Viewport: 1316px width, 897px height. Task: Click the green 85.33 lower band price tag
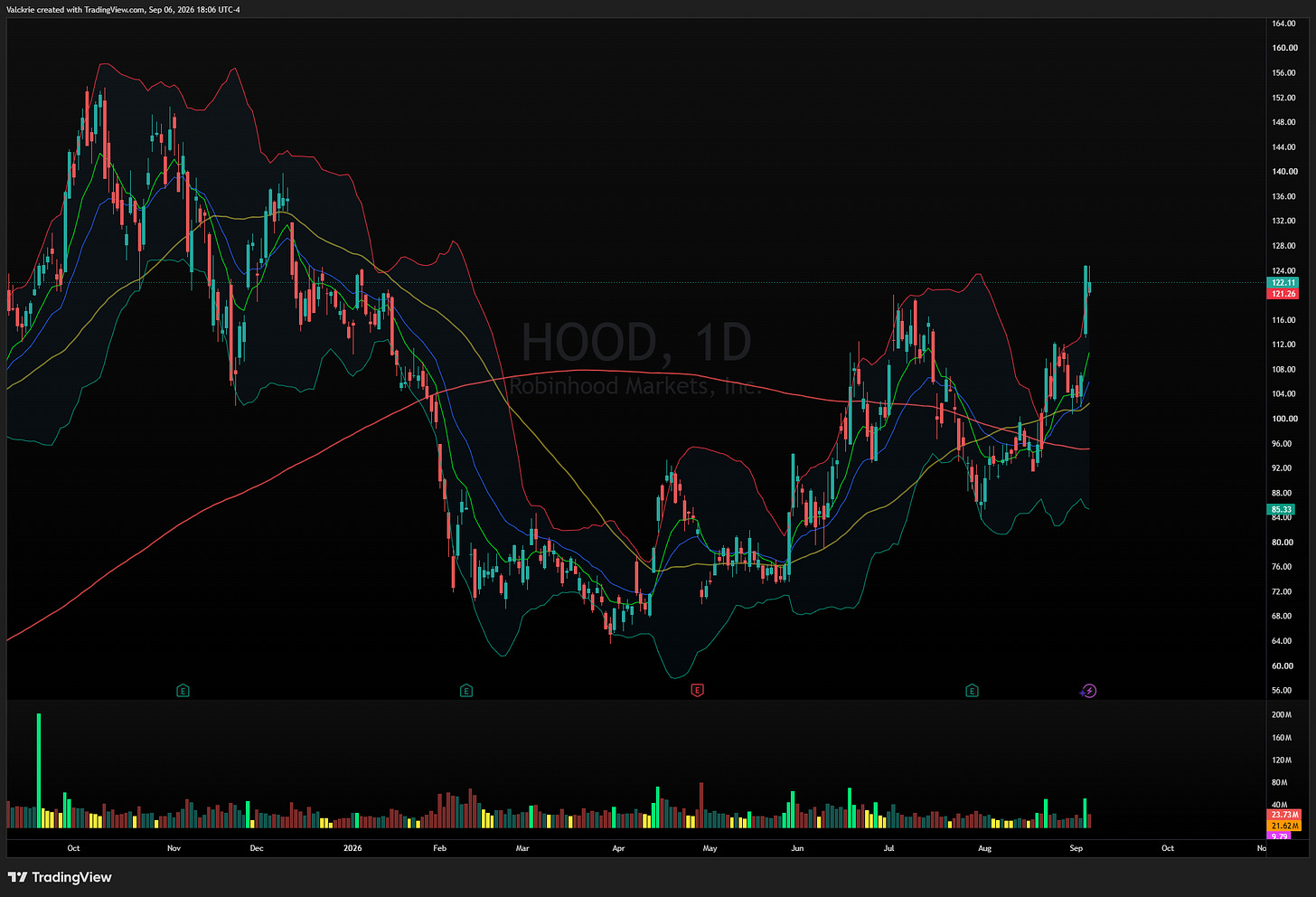pyautogui.click(x=1282, y=510)
